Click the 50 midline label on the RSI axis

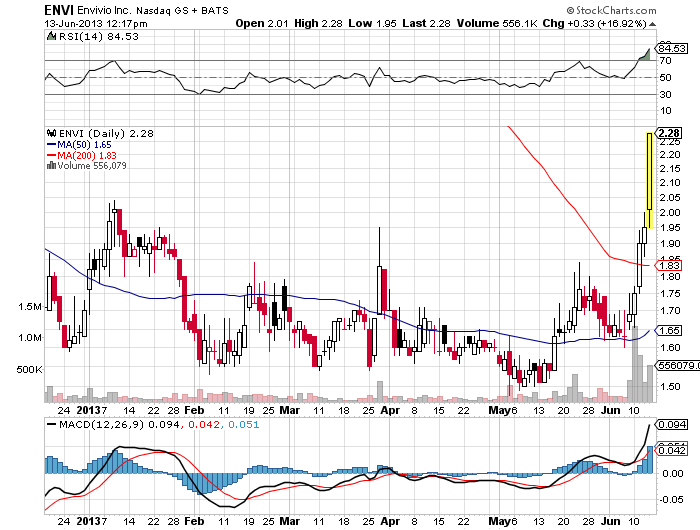(x=665, y=78)
